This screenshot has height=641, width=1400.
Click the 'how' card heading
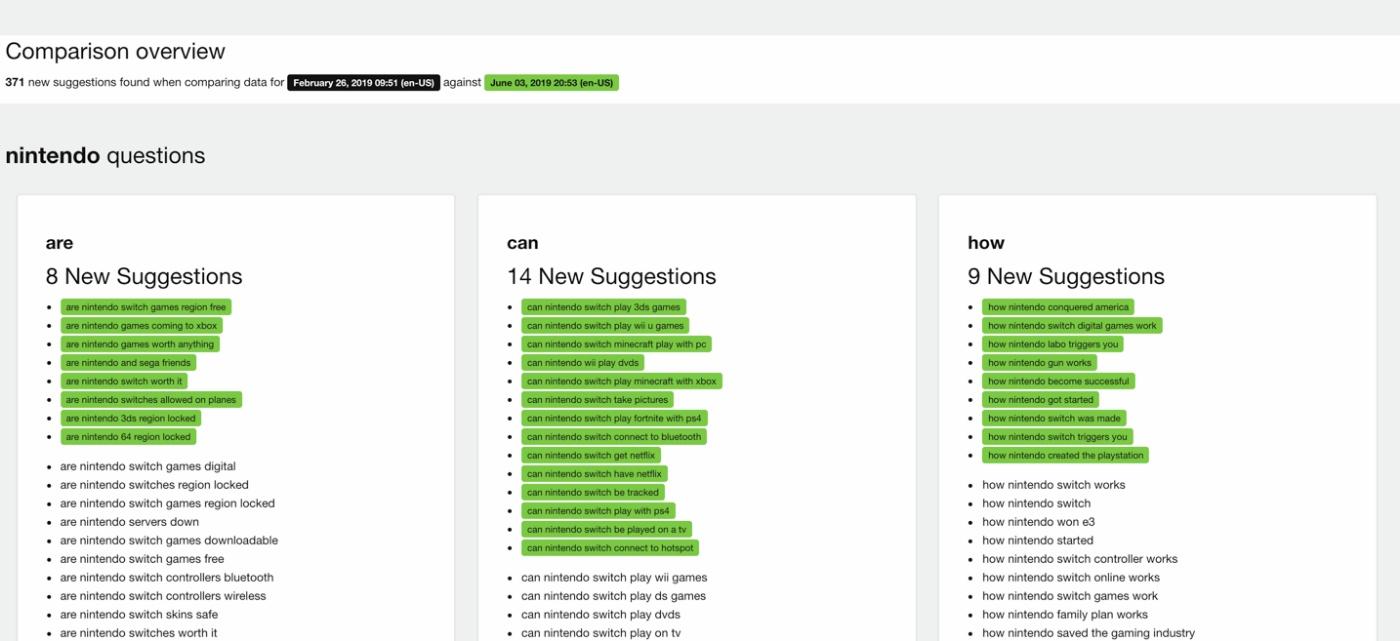(986, 243)
